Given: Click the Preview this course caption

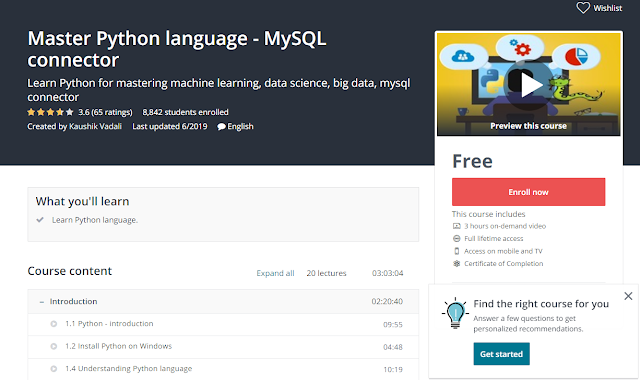Looking at the screenshot, I should click(528, 126).
